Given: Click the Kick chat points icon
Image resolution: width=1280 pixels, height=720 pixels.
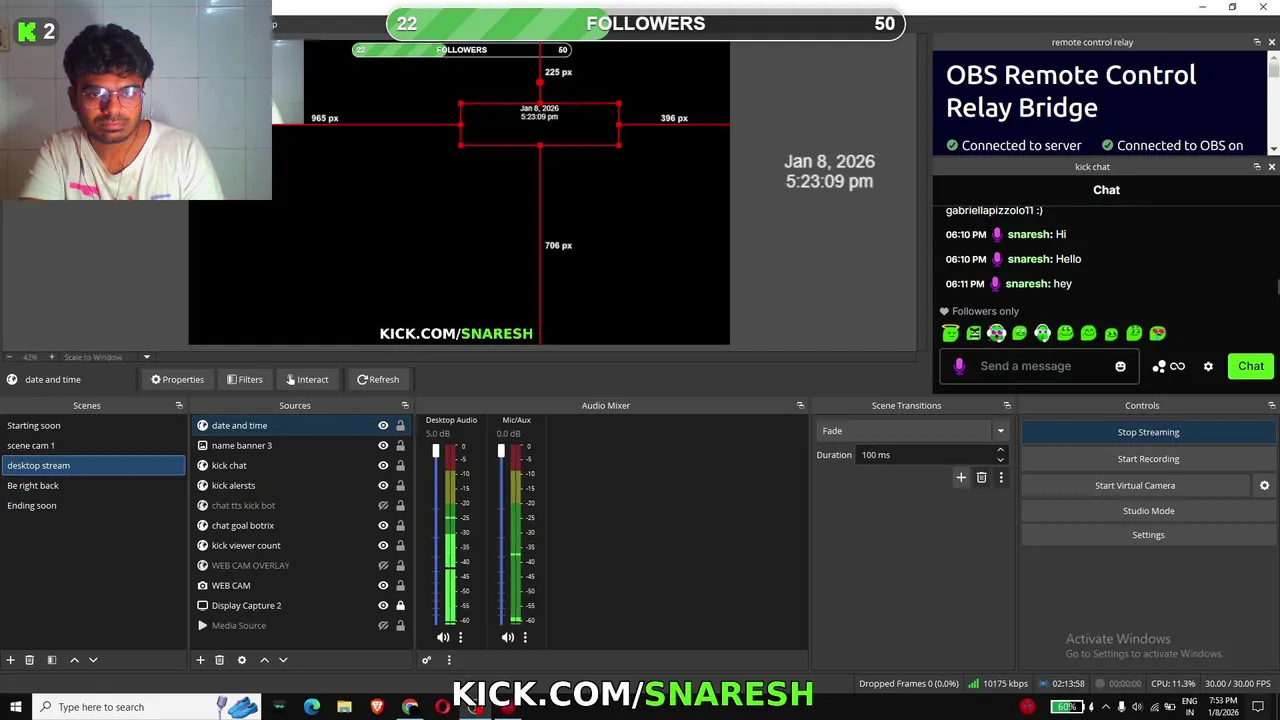Looking at the screenshot, I should point(1168,366).
